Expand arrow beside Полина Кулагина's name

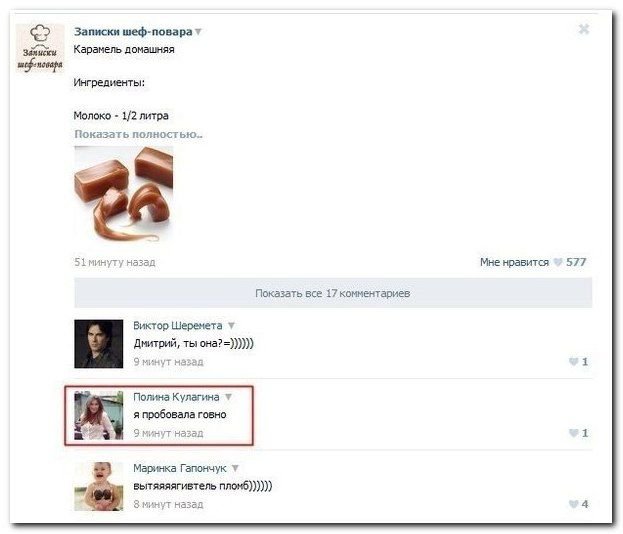click(228, 397)
